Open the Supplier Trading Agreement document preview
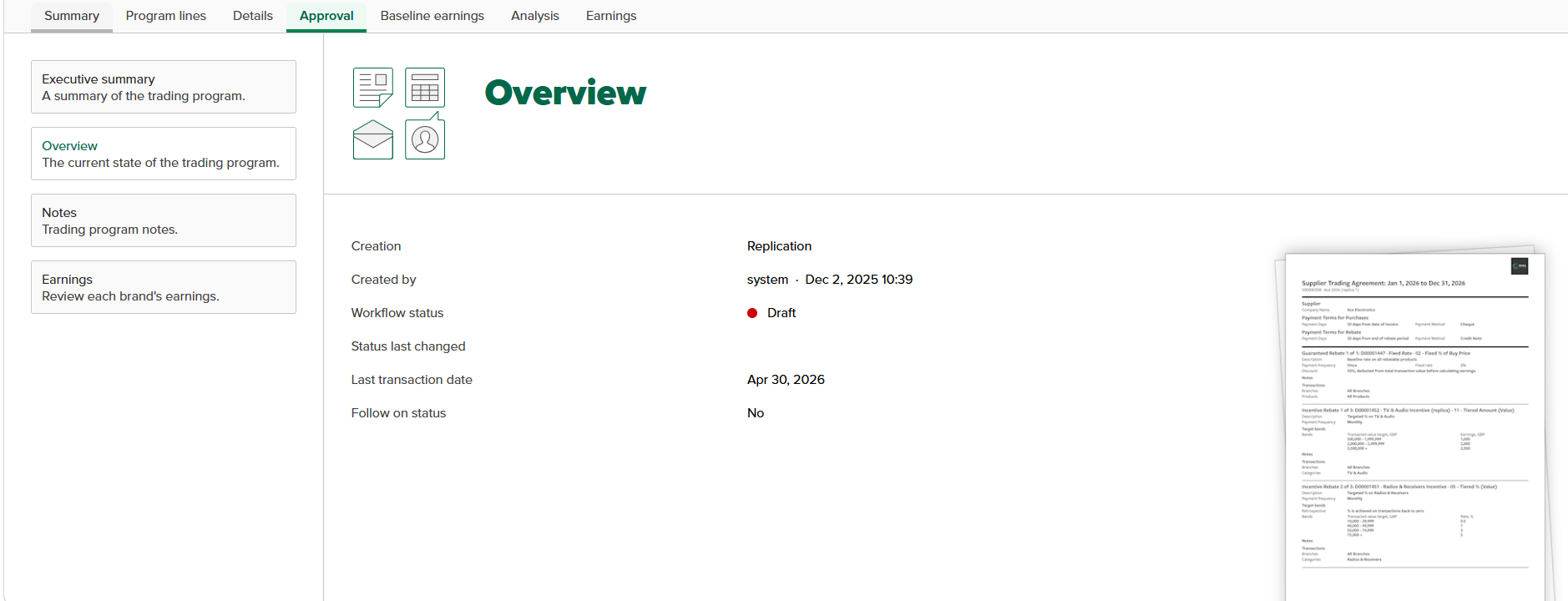 1414,426
